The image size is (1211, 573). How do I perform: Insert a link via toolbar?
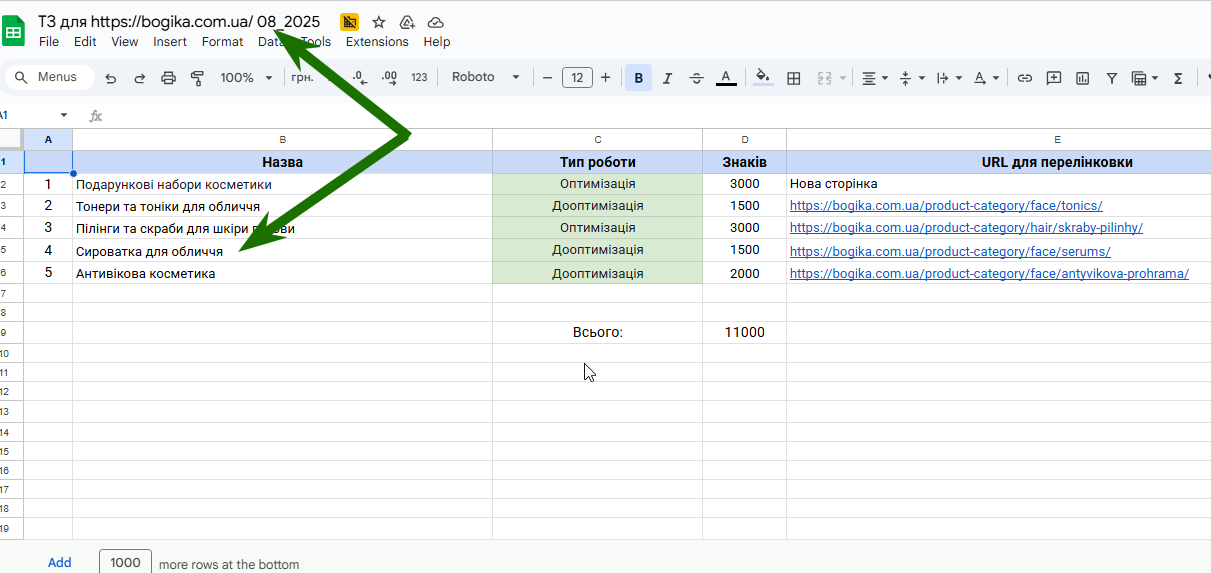[x=1025, y=78]
